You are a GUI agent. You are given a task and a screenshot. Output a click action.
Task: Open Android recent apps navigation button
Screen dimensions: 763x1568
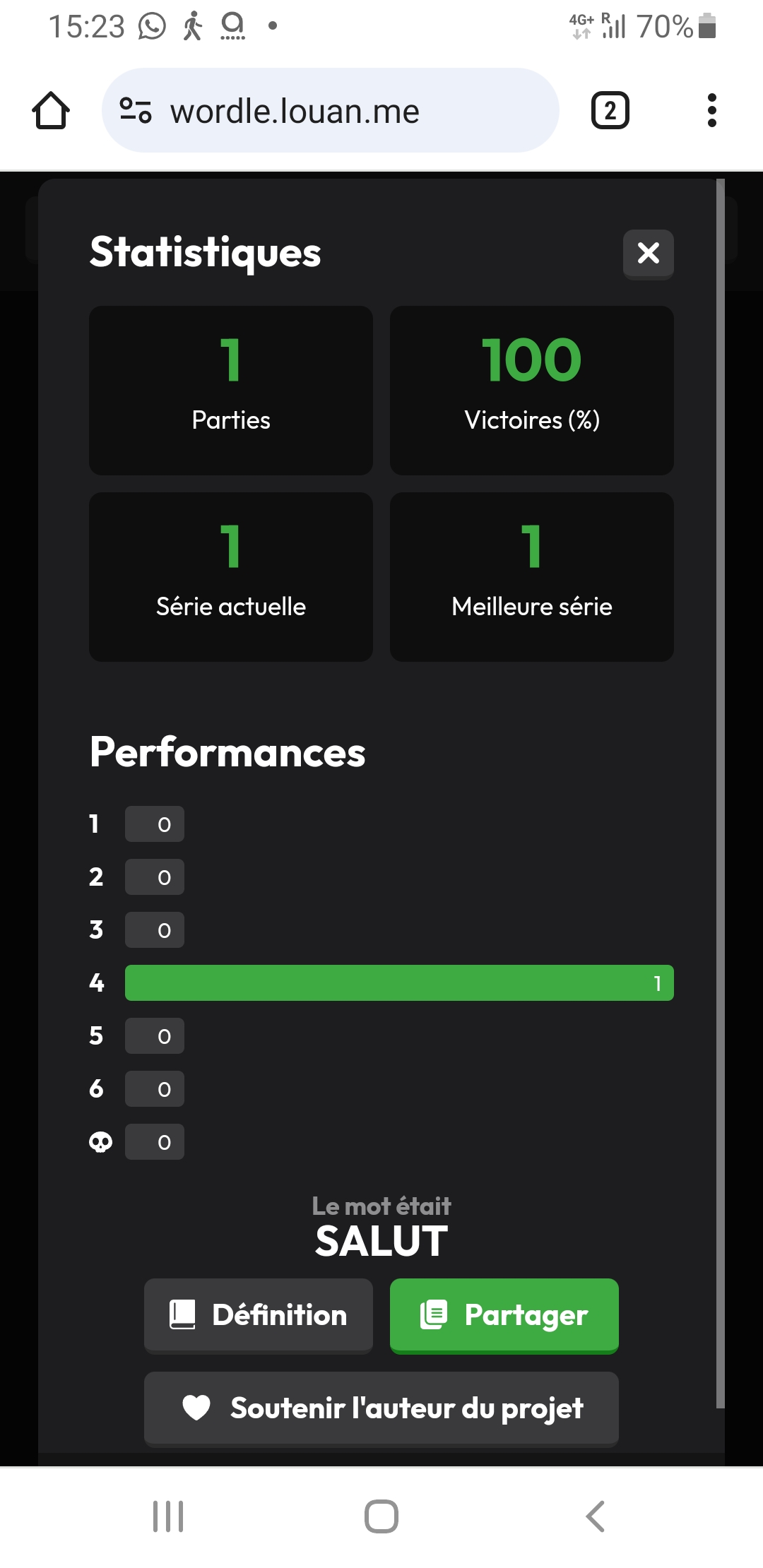168,1516
